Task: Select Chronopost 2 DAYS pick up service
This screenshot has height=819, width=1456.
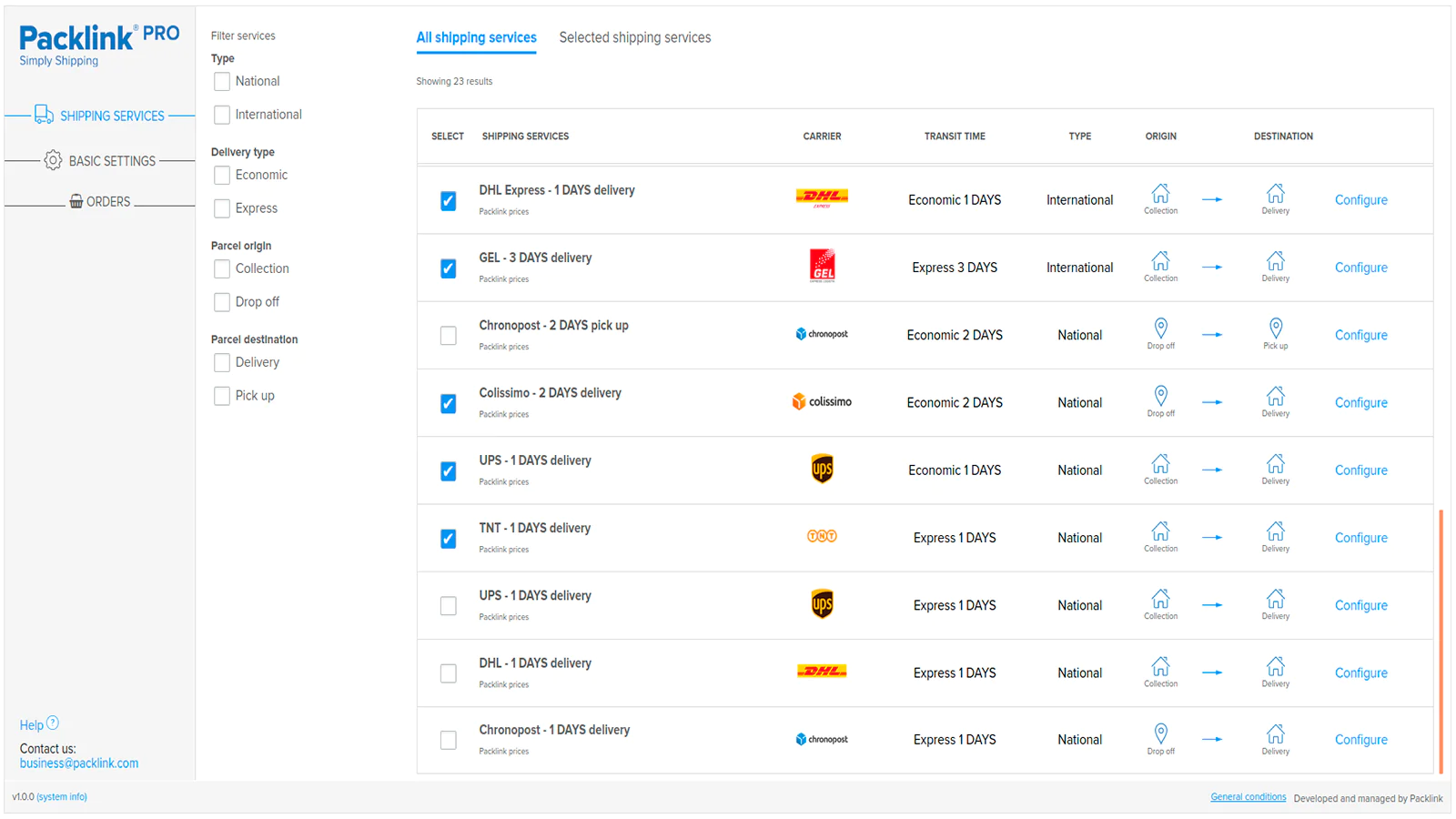Action: (x=449, y=336)
